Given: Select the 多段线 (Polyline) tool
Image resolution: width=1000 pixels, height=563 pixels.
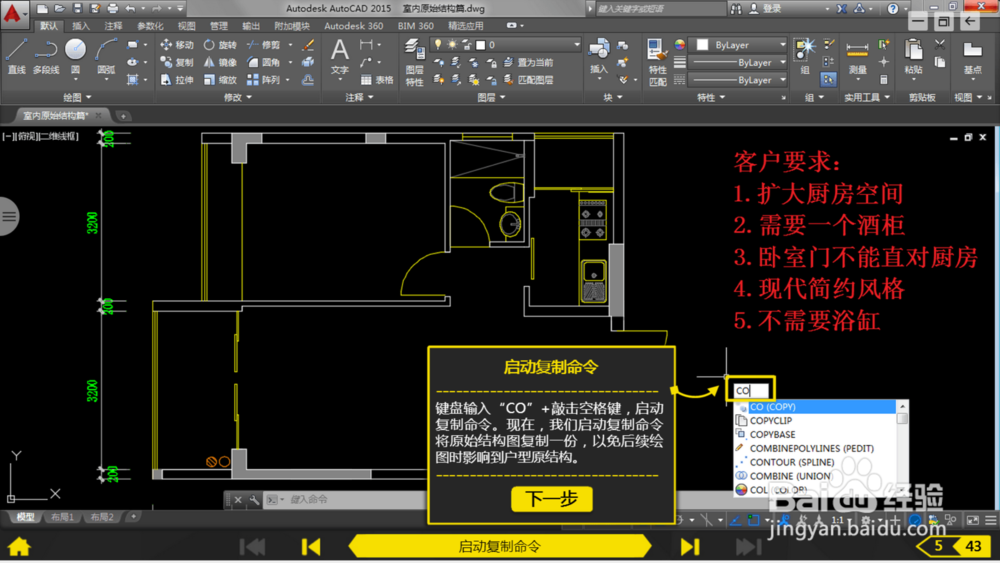Looking at the screenshot, I should point(46,56).
